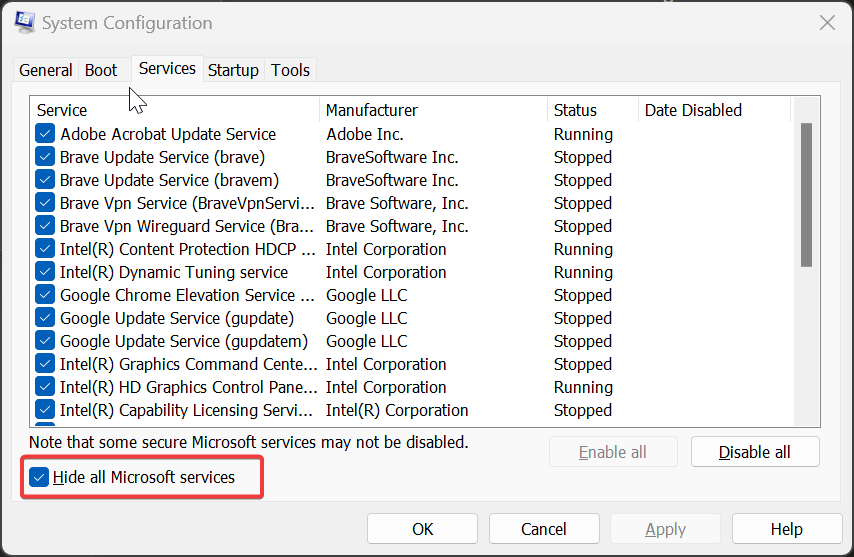Select the Brave Update Service (bravem) name
Viewport: 854px width, 557px height.
[x=169, y=180]
